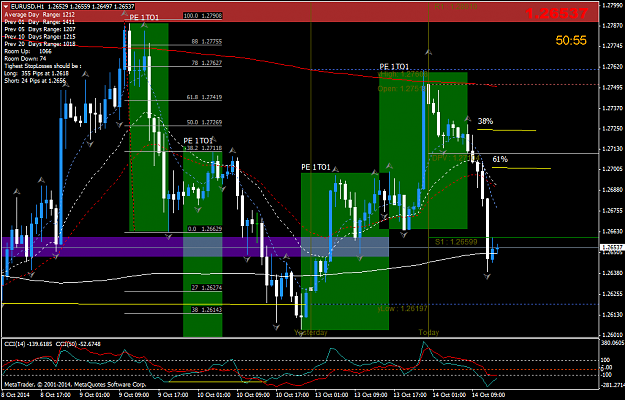Select the 'Prev 05 Days Range: 1207' line
This screenshot has height=400, width=625.
click(x=40, y=29)
